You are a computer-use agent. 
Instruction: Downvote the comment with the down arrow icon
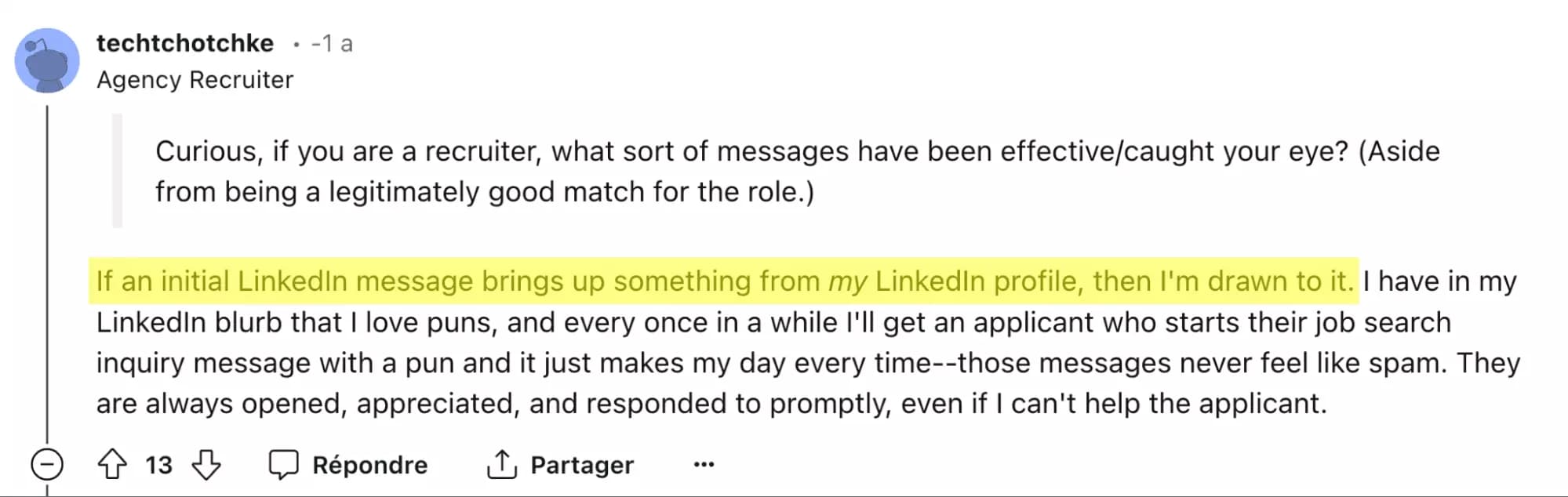(x=204, y=465)
